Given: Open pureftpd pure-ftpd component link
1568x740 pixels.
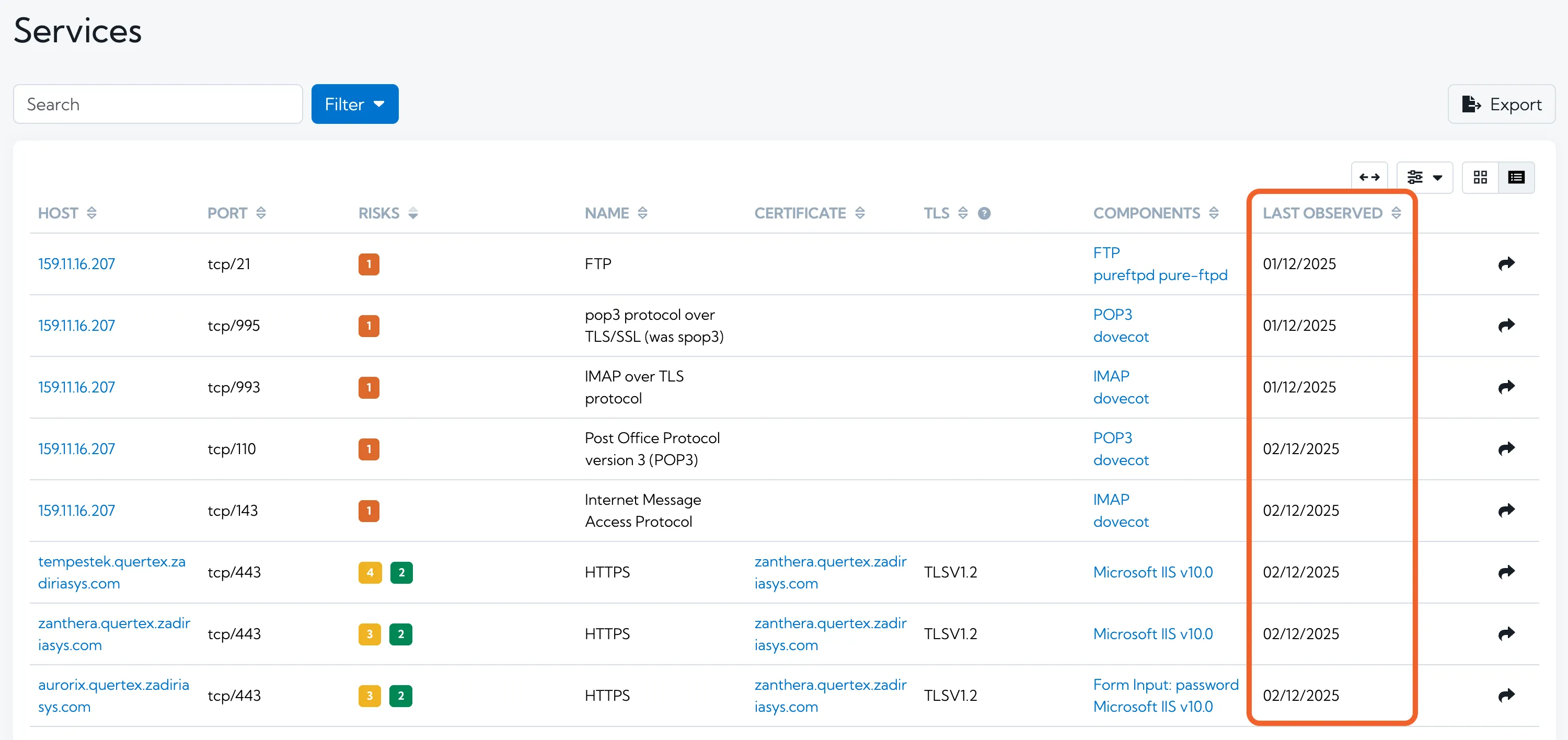Looking at the screenshot, I should (1160, 275).
